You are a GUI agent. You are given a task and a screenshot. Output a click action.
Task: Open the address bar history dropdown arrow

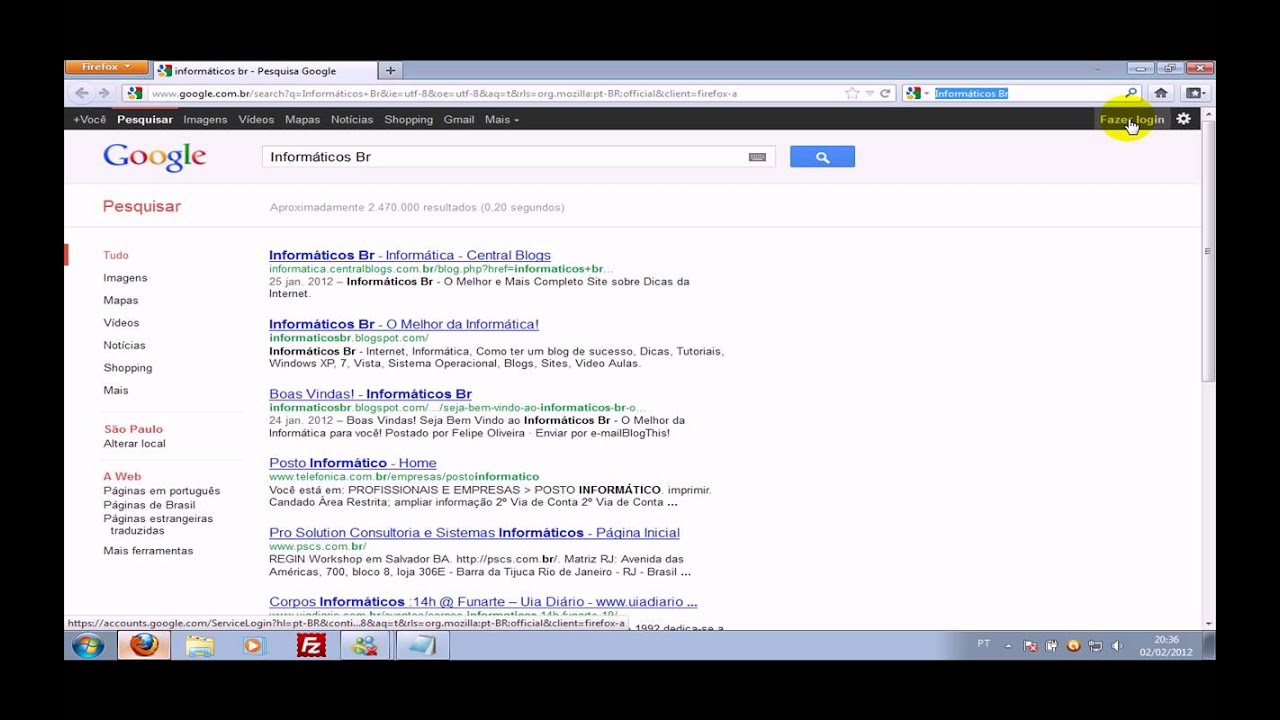869,93
